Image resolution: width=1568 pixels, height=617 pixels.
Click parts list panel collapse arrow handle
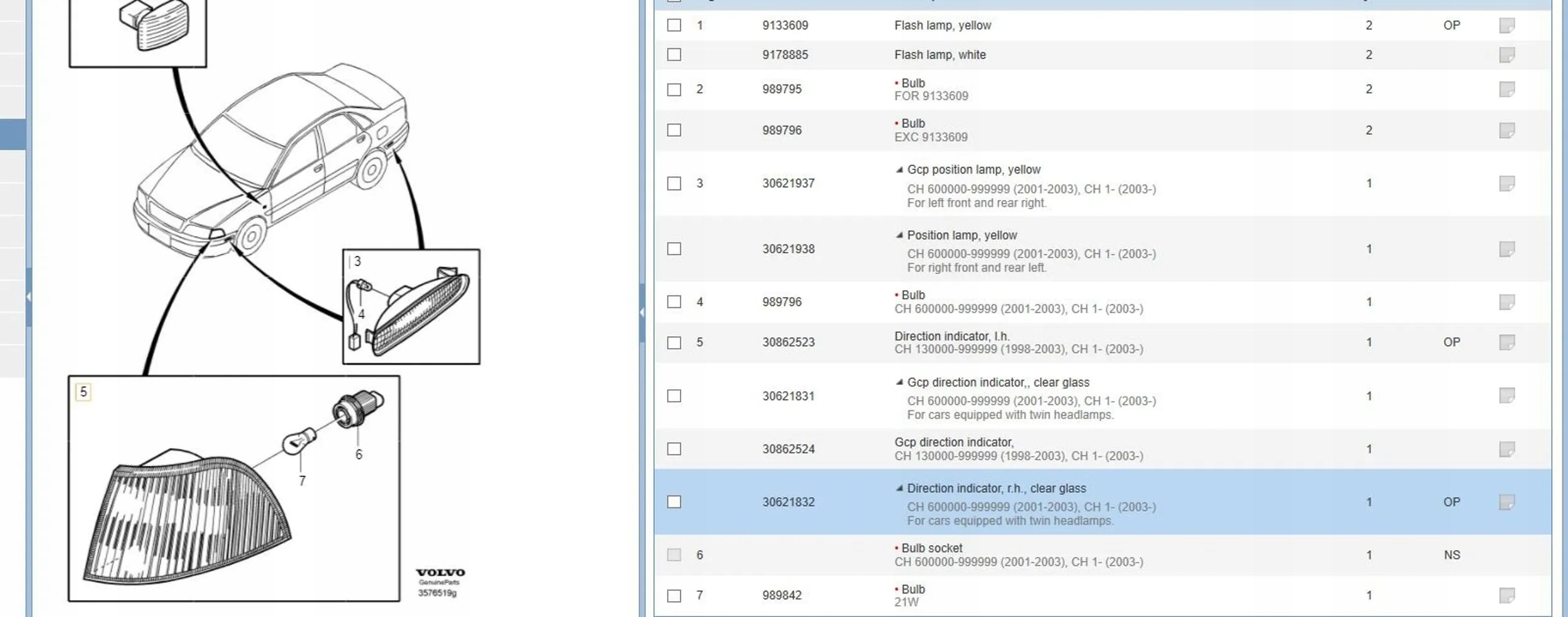point(642,312)
